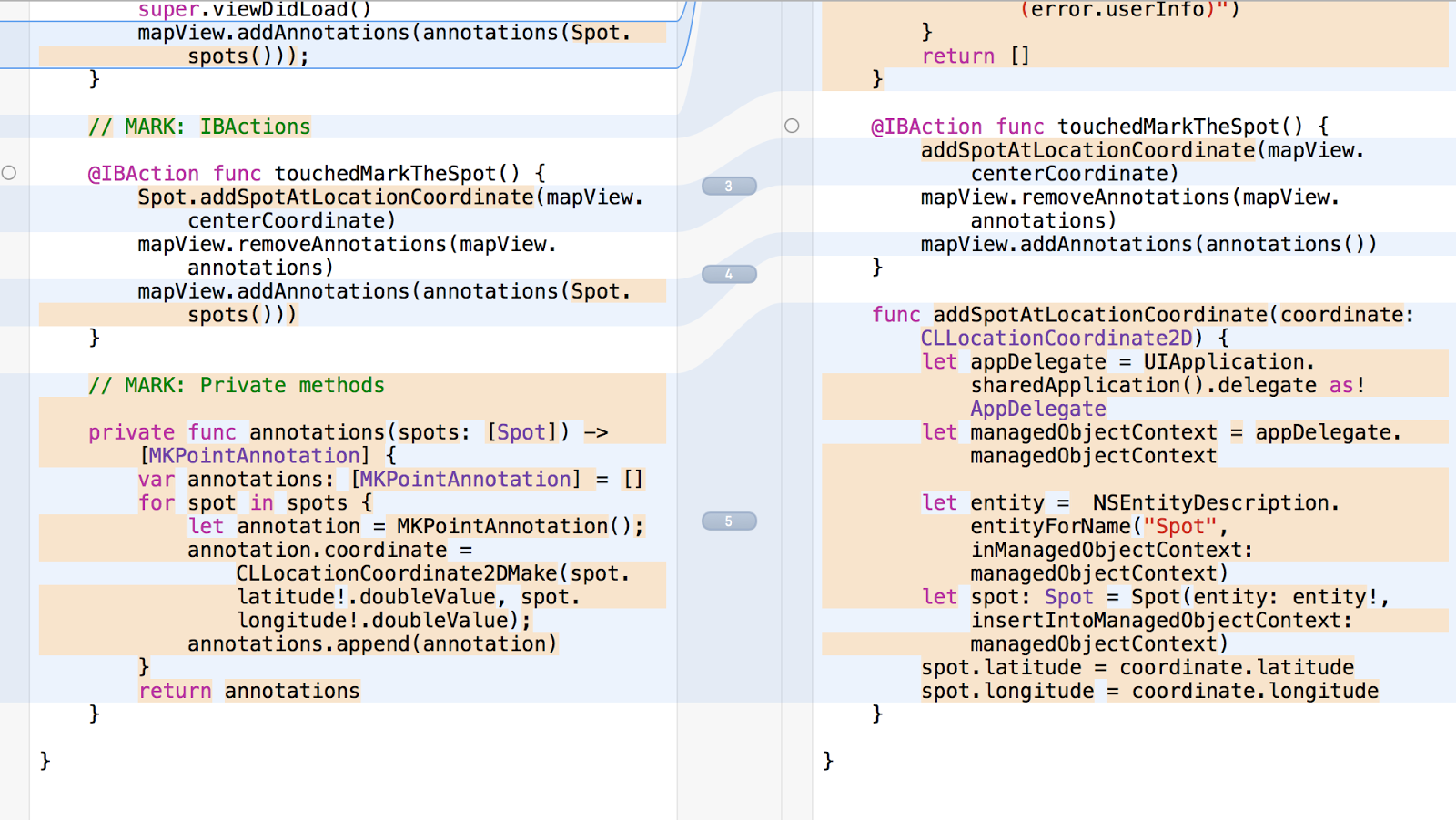Image resolution: width=1456 pixels, height=820 pixels.
Task: Click the connection circle beside the right editor's IBAction
Action: (792, 126)
